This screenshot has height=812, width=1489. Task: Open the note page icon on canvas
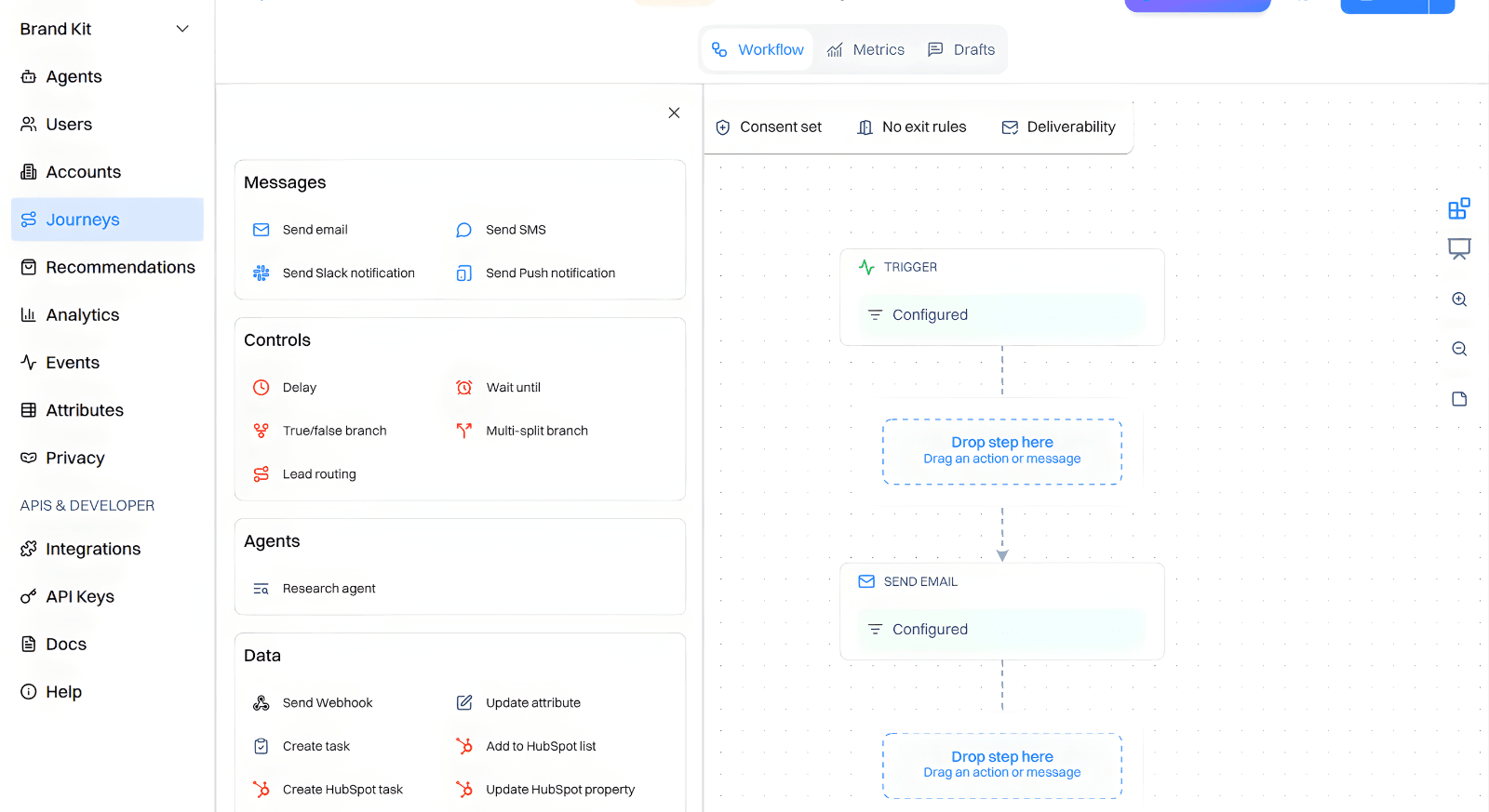point(1458,399)
